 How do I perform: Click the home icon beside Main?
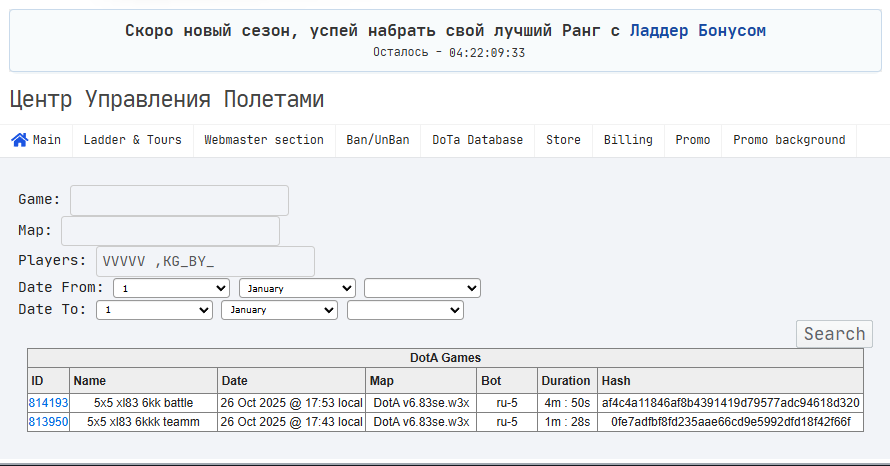coord(19,140)
